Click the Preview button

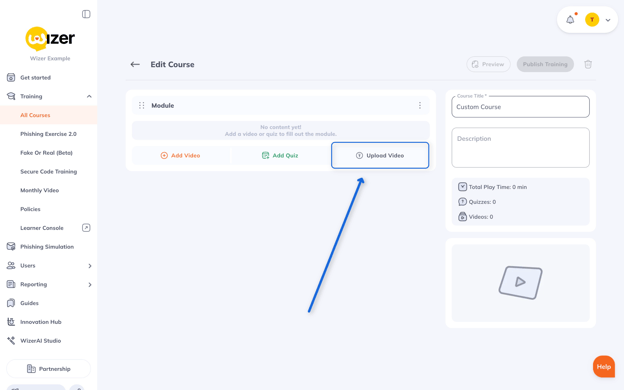coord(488,64)
